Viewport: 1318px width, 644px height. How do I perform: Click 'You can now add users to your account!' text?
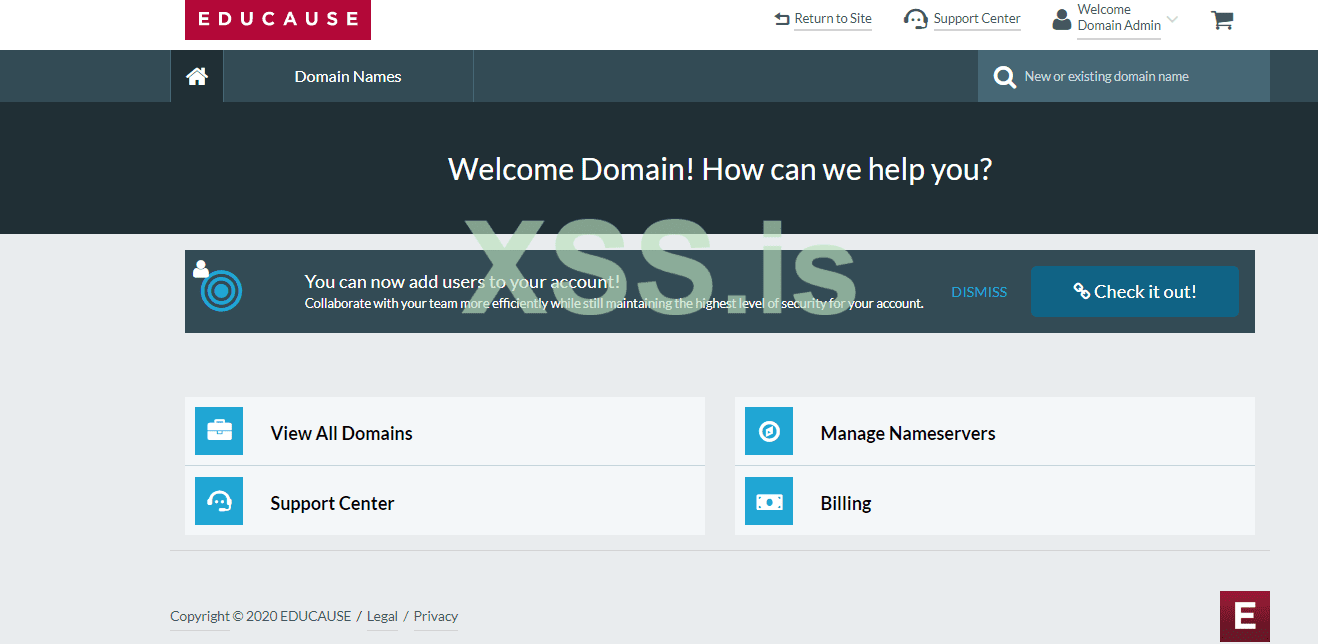tap(462, 282)
